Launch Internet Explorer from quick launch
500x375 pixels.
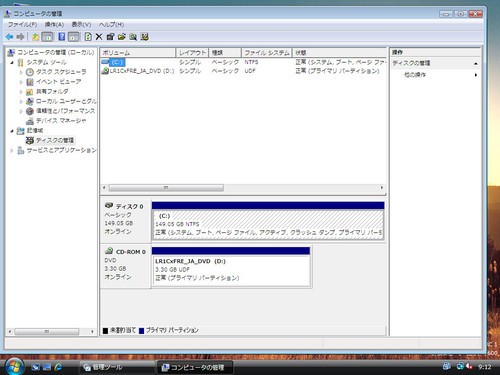point(58,367)
